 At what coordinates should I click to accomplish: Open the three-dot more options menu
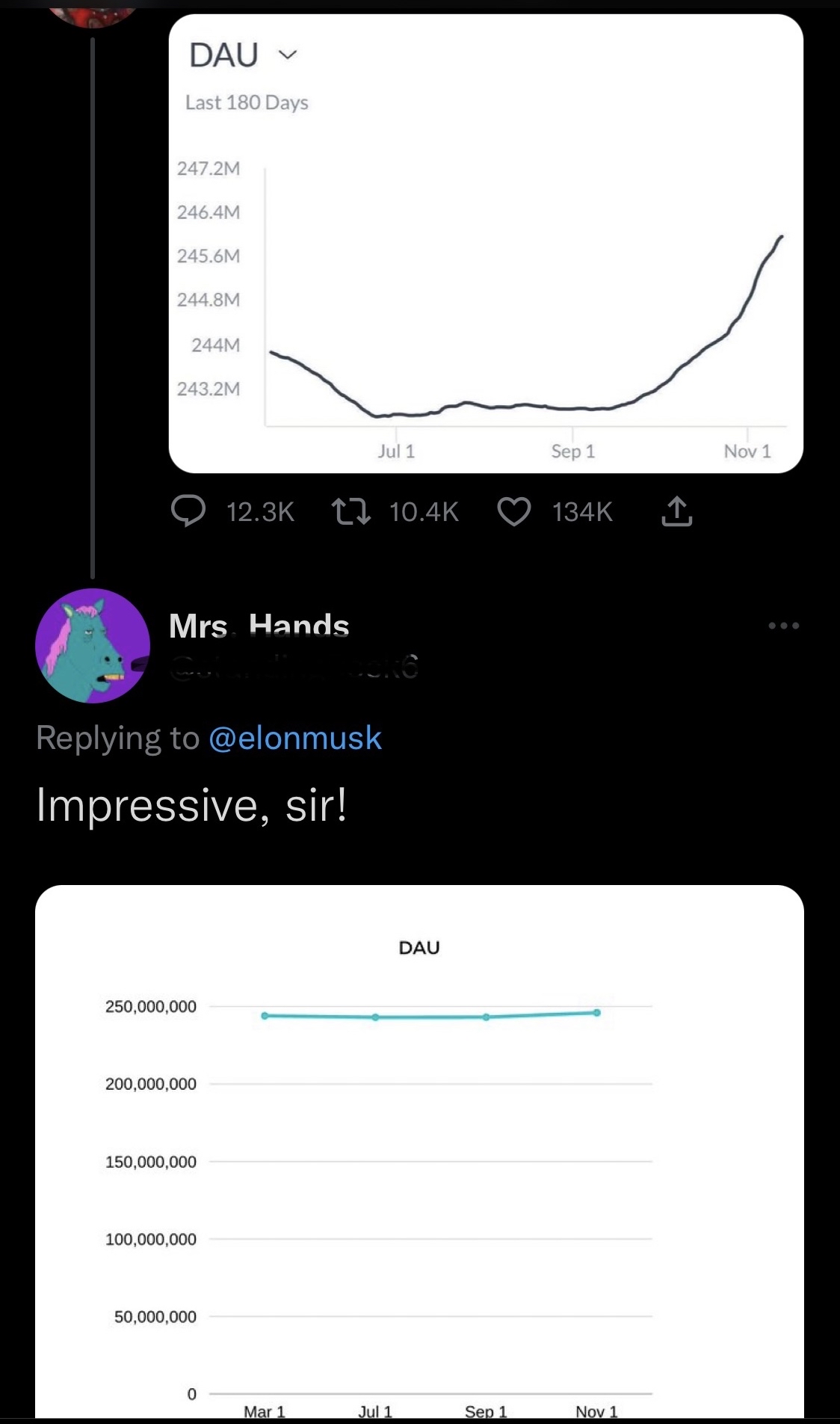pos(784,626)
